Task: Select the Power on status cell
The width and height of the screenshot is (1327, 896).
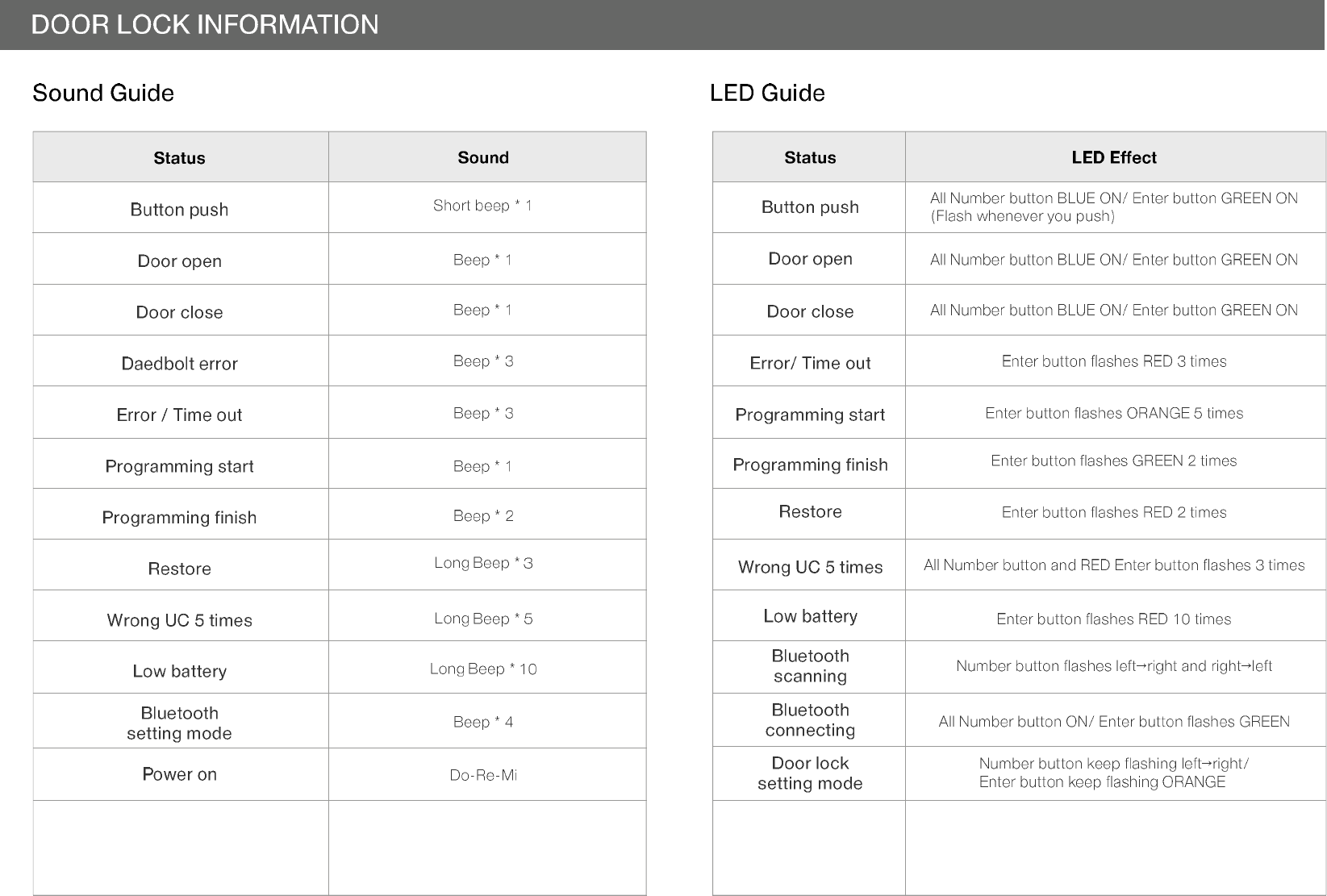Action: click(x=179, y=774)
